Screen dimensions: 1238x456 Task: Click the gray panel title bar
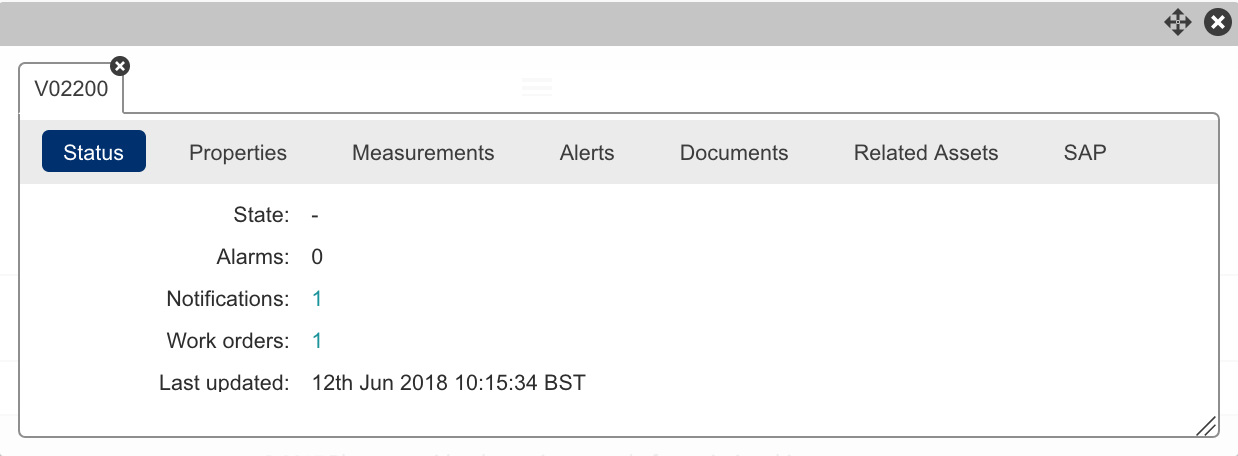tap(580, 23)
